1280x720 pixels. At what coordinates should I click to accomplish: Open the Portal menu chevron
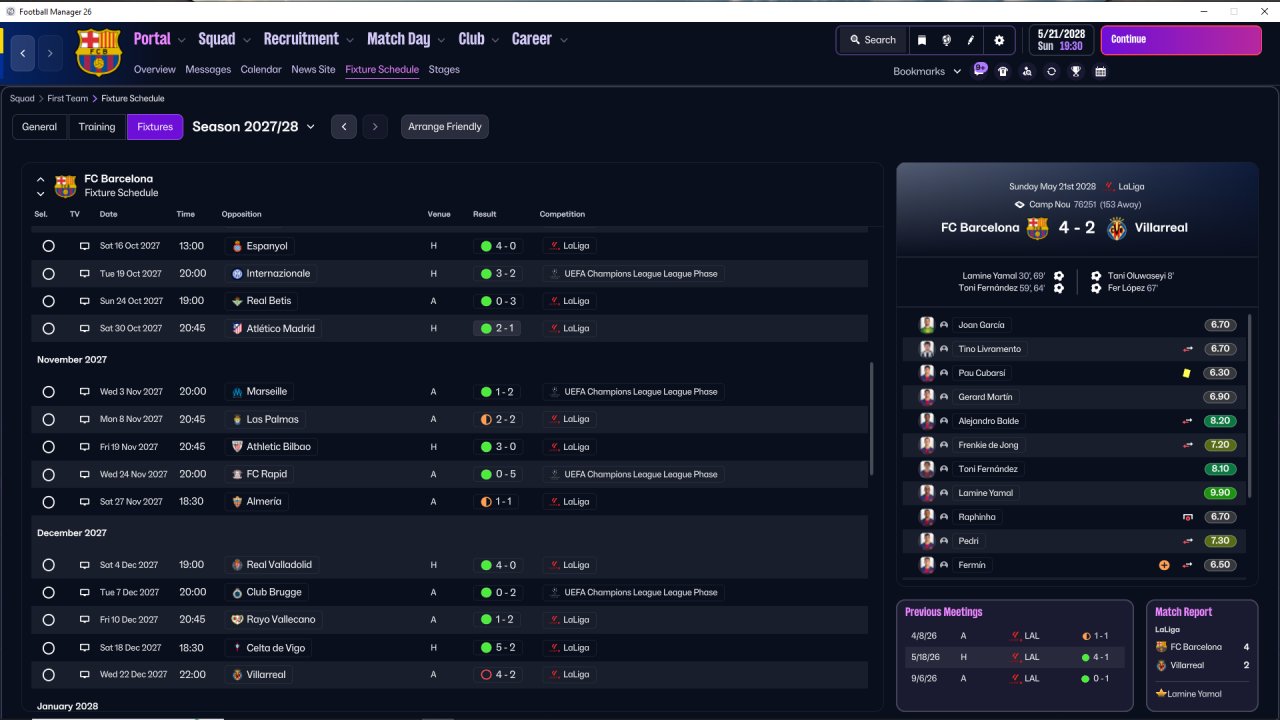coord(181,40)
